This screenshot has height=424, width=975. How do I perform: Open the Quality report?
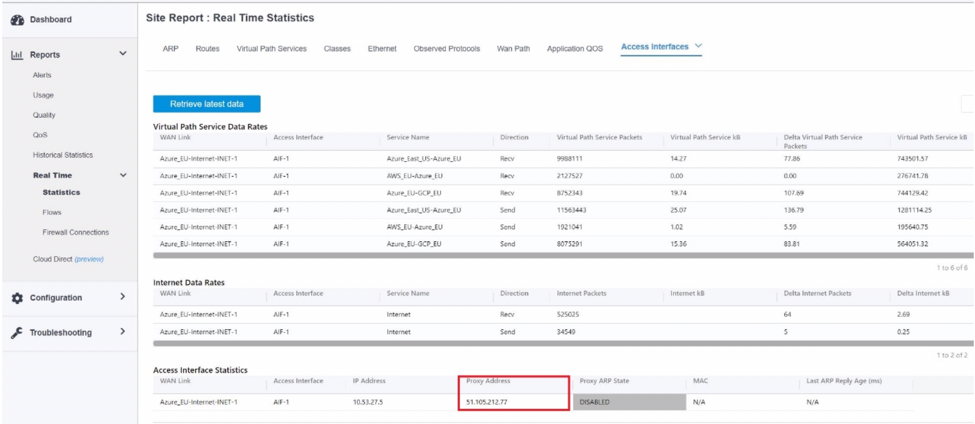pos(44,115)
